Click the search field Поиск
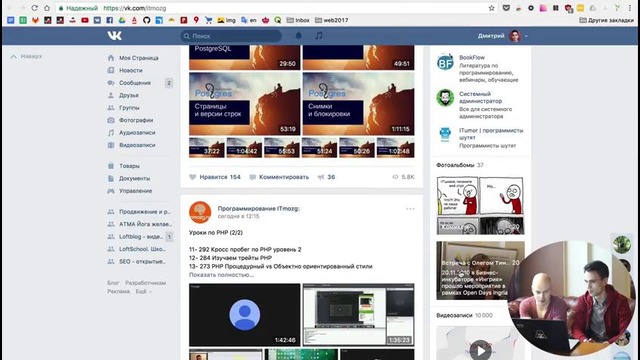This screenshot has height=360, width=640. click(x=231, y=36)
